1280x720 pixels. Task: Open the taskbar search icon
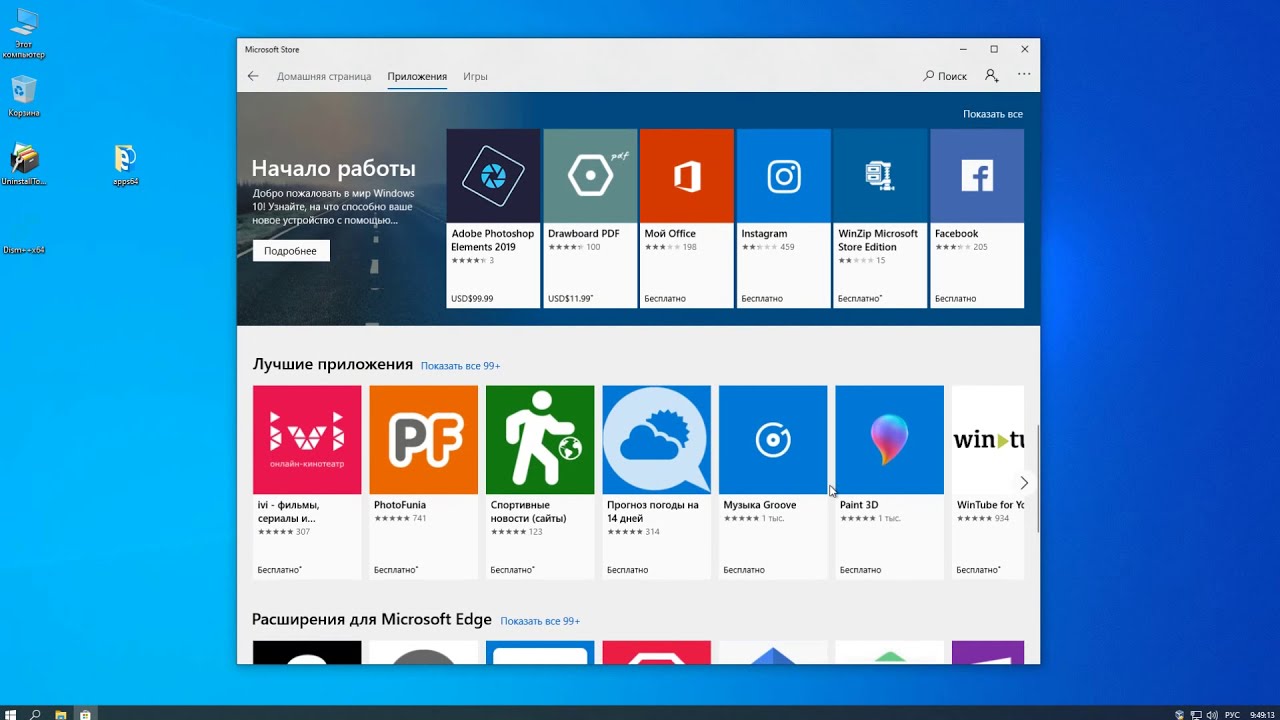(35, 714)
